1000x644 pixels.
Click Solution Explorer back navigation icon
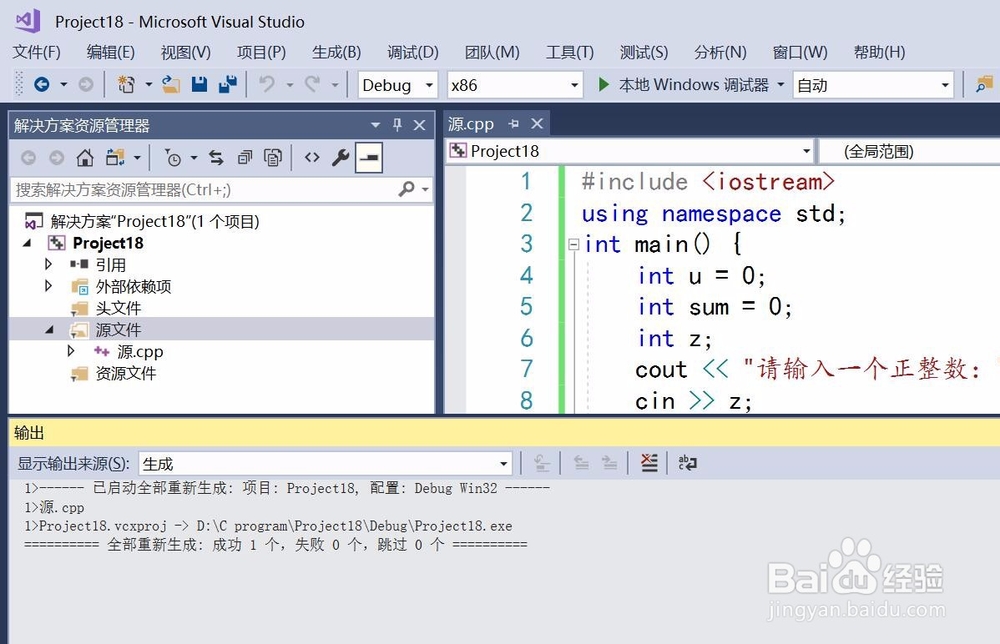tap(29, 157)
